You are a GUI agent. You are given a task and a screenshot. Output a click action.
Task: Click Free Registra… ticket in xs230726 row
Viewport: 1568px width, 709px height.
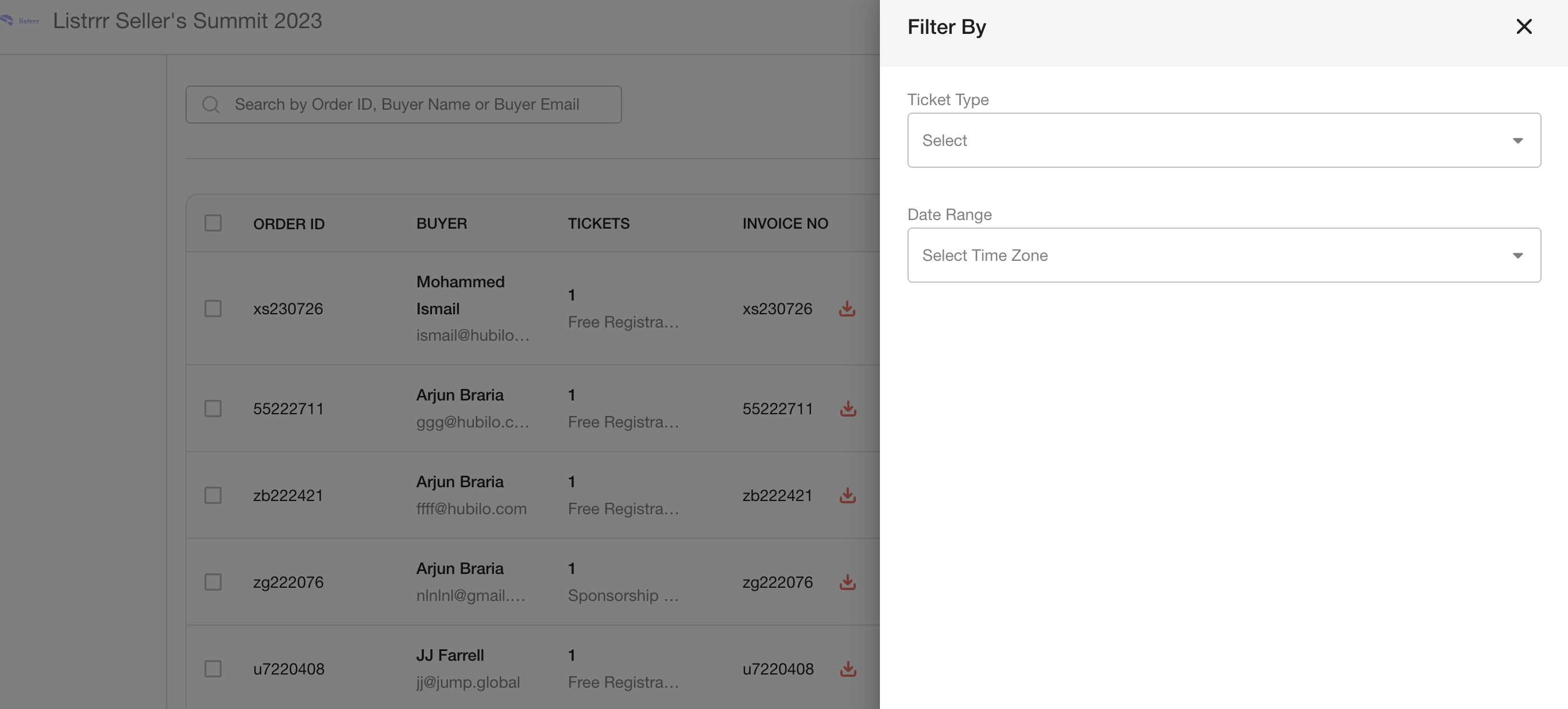pos(623,322)
